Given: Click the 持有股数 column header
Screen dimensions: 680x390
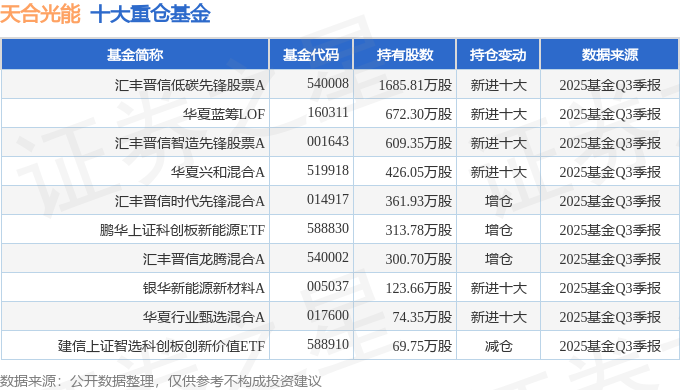Looking at the screenshot, I should [405, 55].
